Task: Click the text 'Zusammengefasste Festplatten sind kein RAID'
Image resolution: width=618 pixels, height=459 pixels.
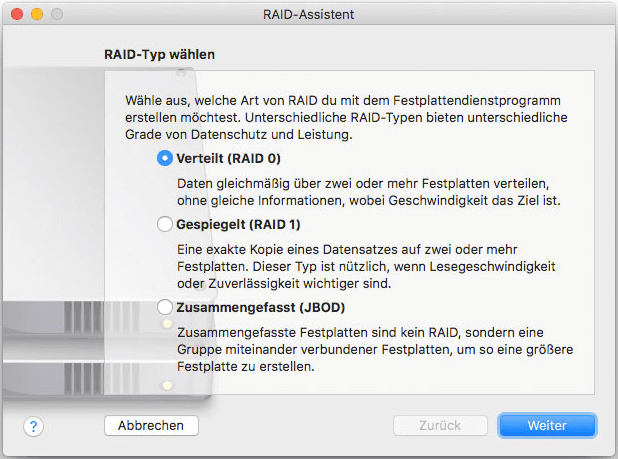Action: coord(318,333)
